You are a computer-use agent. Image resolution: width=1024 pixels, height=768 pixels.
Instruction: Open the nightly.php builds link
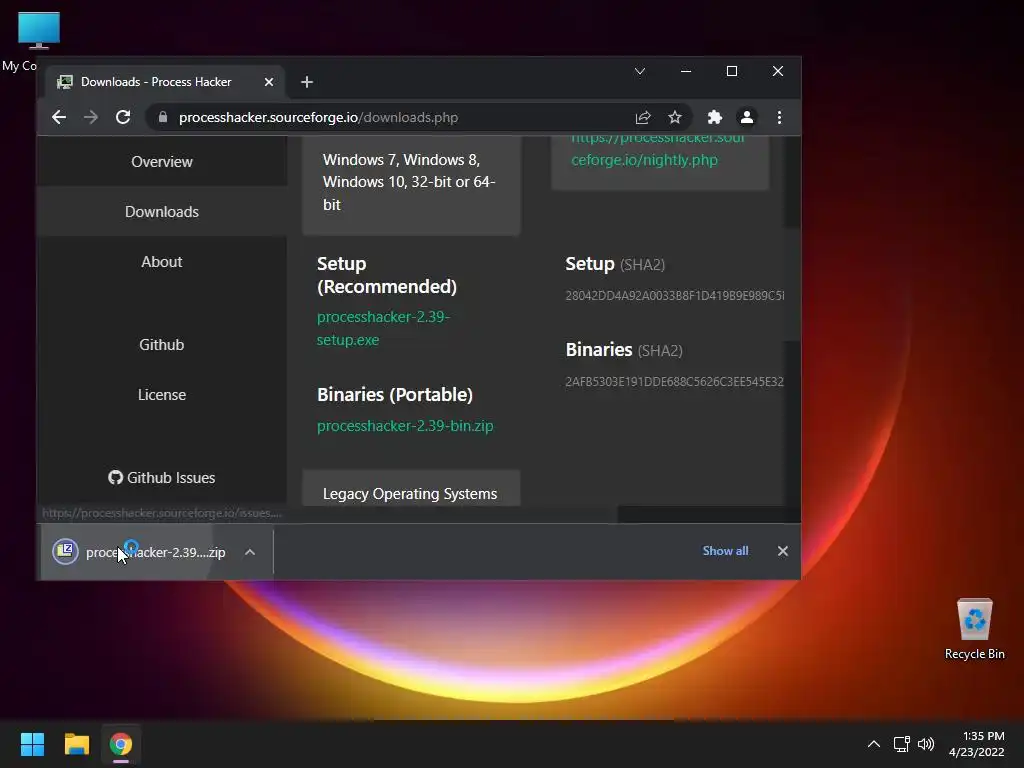coord(657,149)
